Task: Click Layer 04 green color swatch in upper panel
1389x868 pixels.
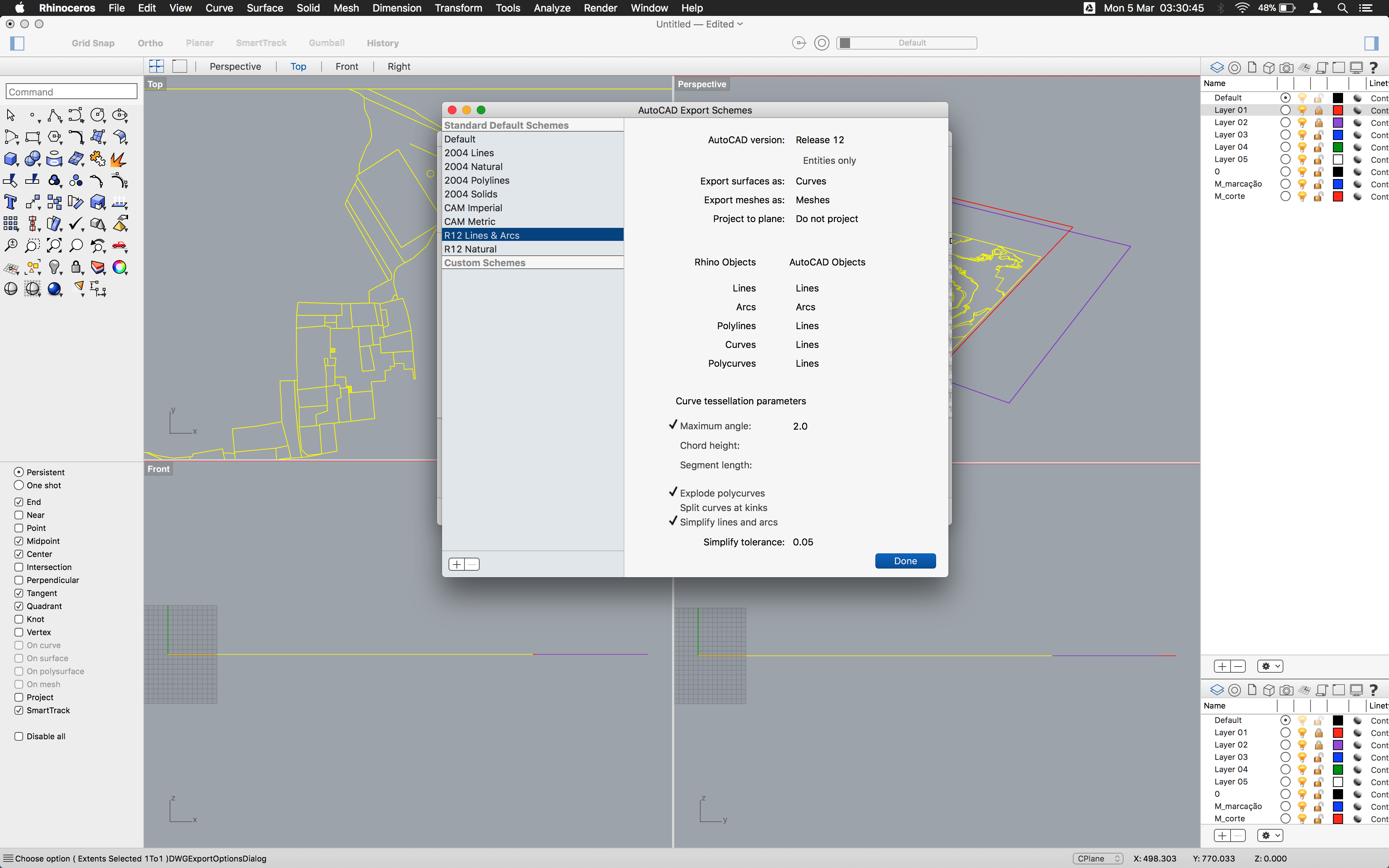Action: coord(1338,147)
